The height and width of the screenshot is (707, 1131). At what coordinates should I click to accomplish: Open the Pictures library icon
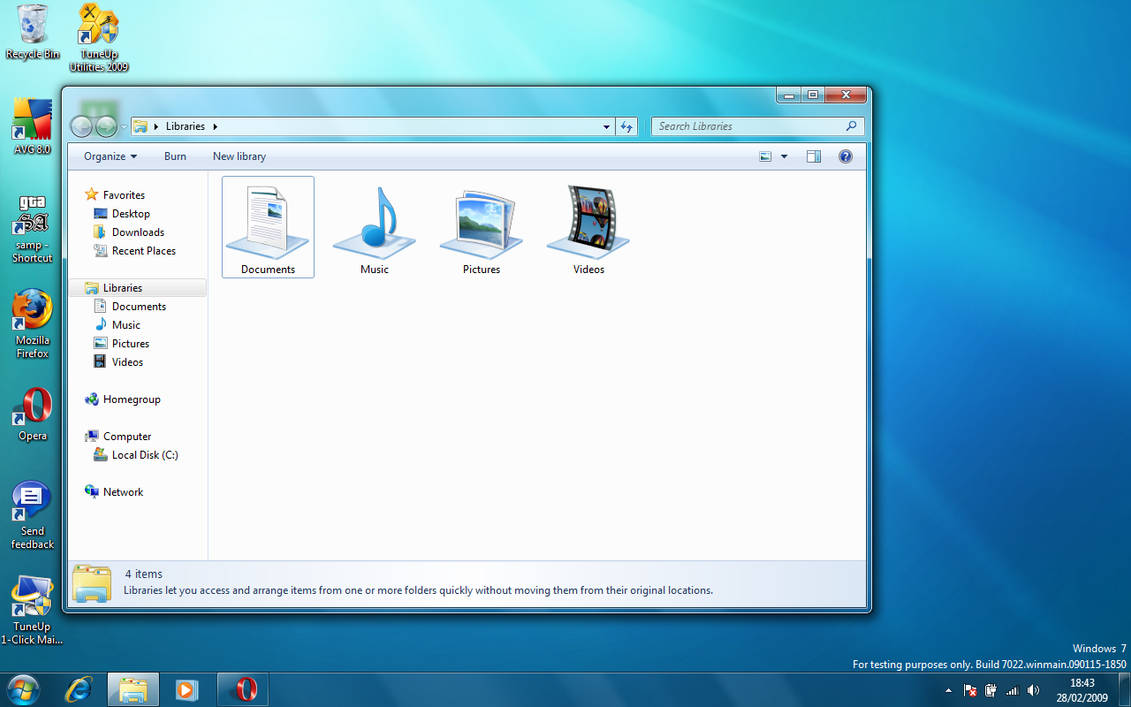pyautogui.click(x=481, y=229)
